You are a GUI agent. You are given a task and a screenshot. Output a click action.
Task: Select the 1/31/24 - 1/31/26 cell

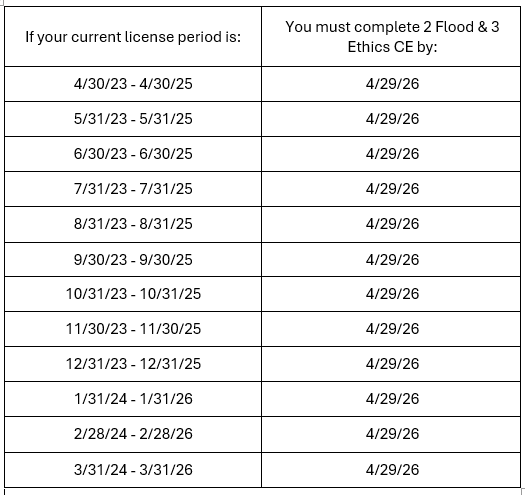pos(133,399)
